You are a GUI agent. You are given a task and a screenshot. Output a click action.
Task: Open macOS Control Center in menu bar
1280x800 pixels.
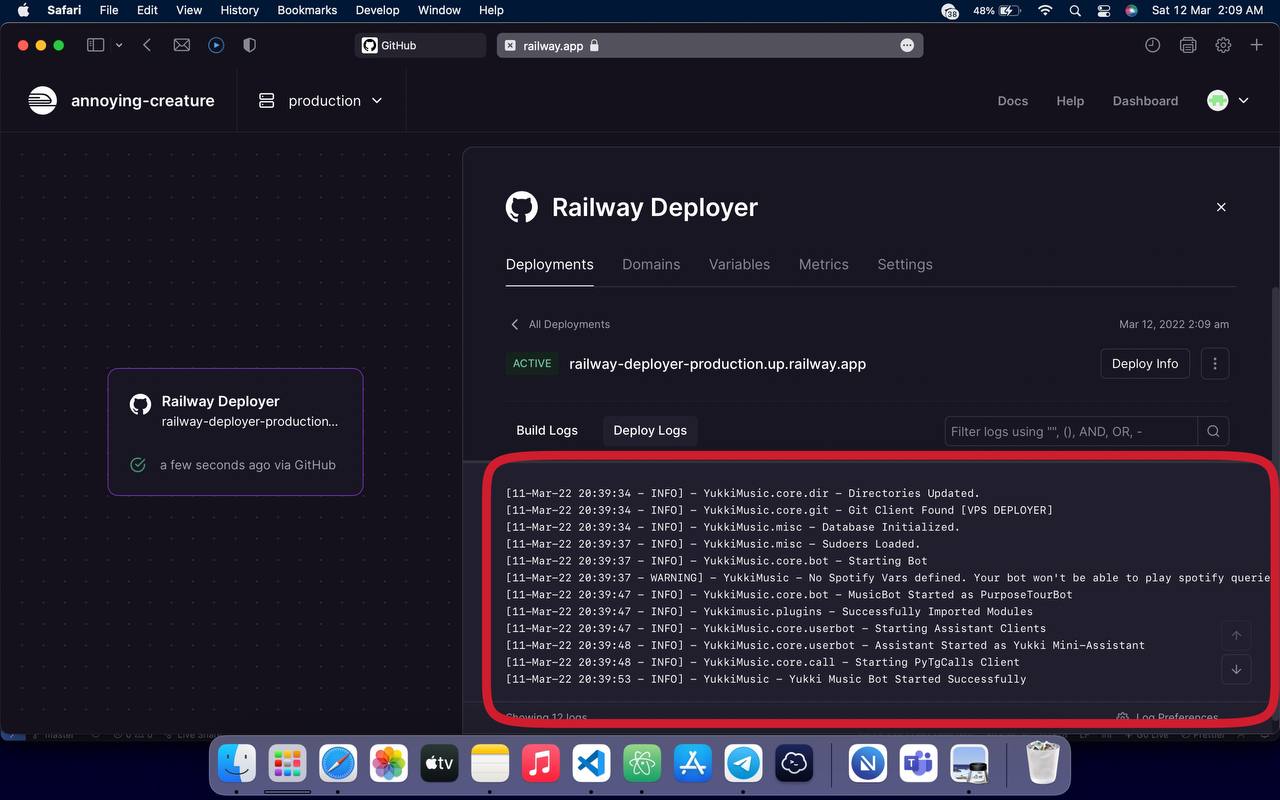[x=1103, y=10]
